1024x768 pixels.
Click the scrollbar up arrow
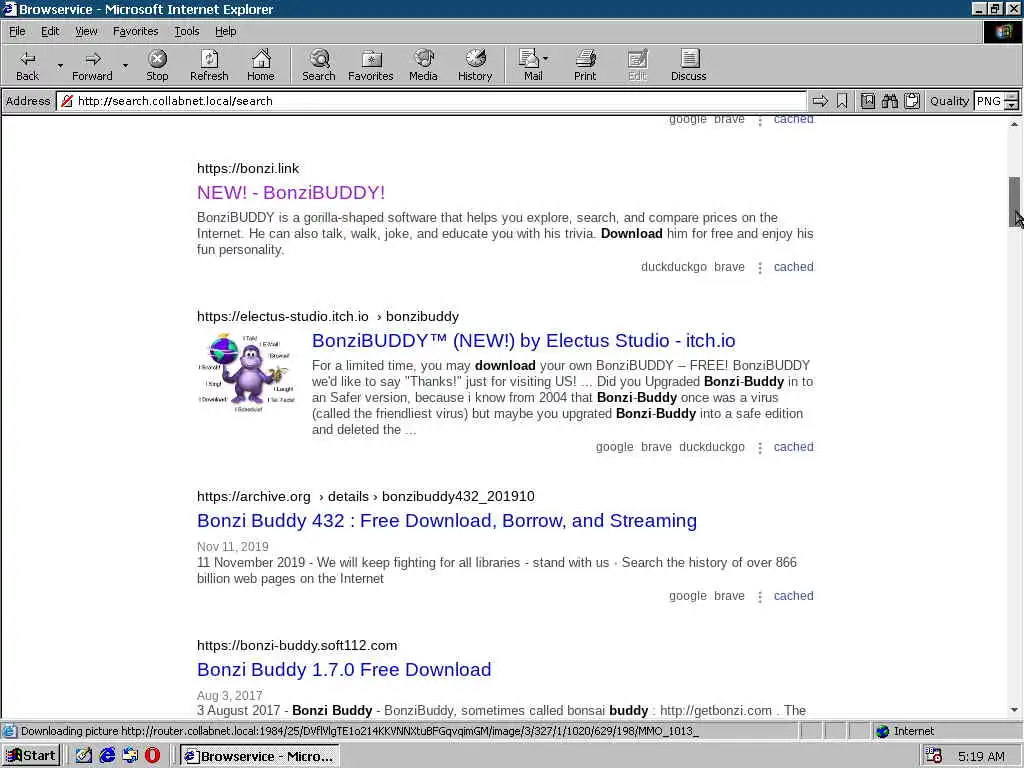tap(1014, 123)
